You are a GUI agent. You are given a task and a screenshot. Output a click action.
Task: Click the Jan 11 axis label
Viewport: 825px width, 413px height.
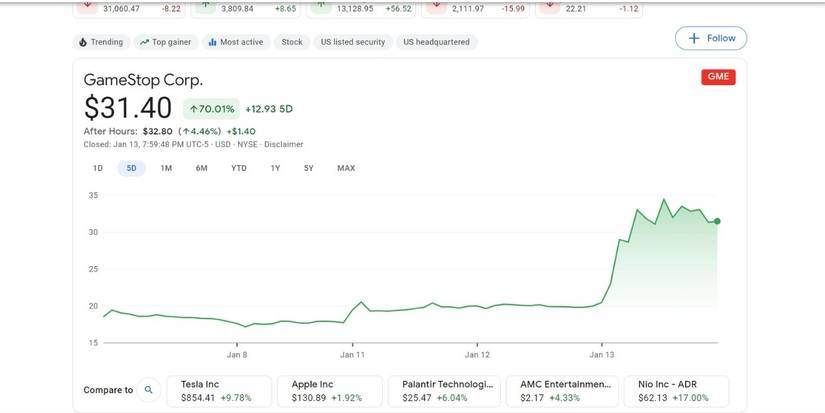352,355
